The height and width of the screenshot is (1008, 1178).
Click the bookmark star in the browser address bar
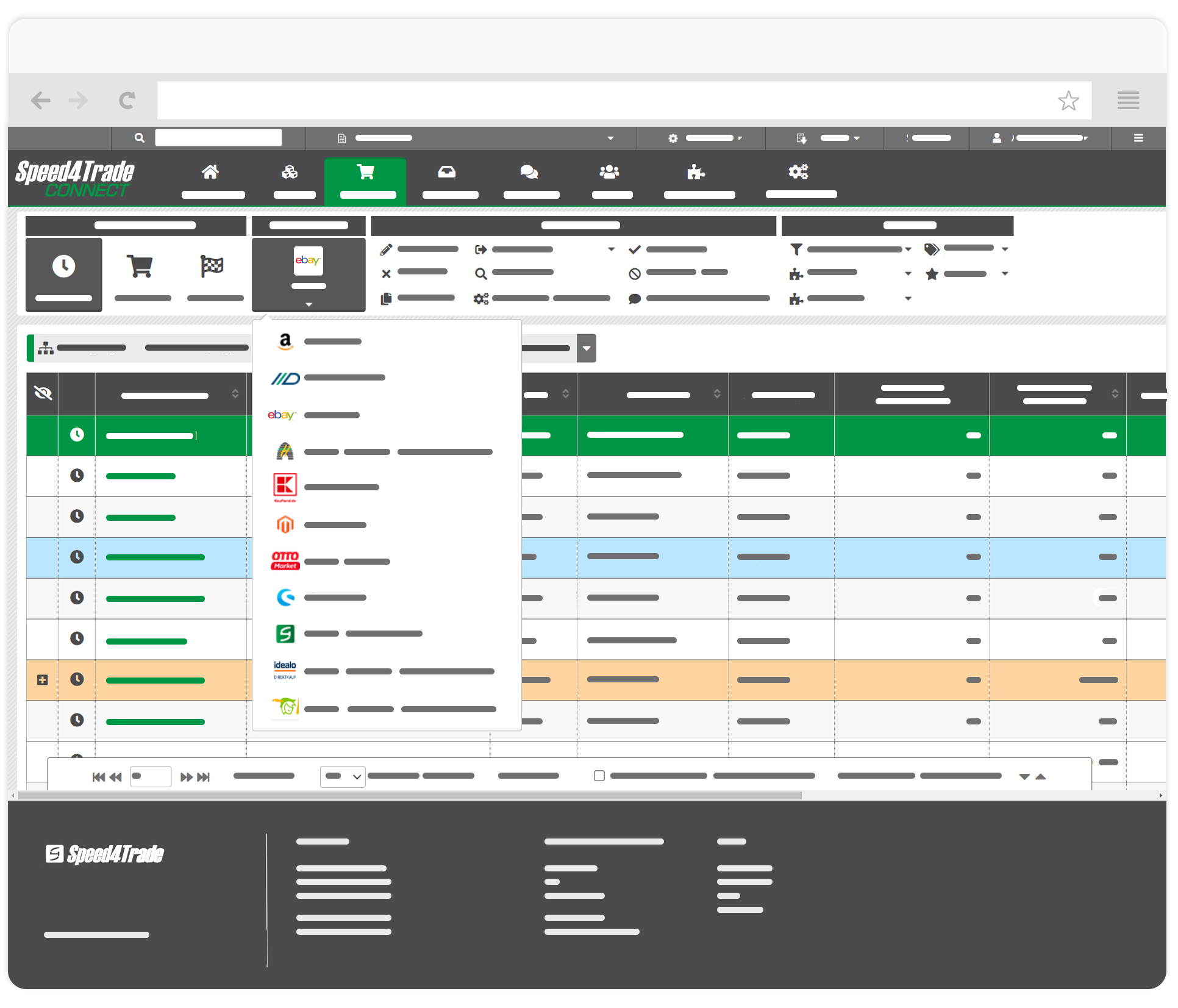coord(1068,100)
